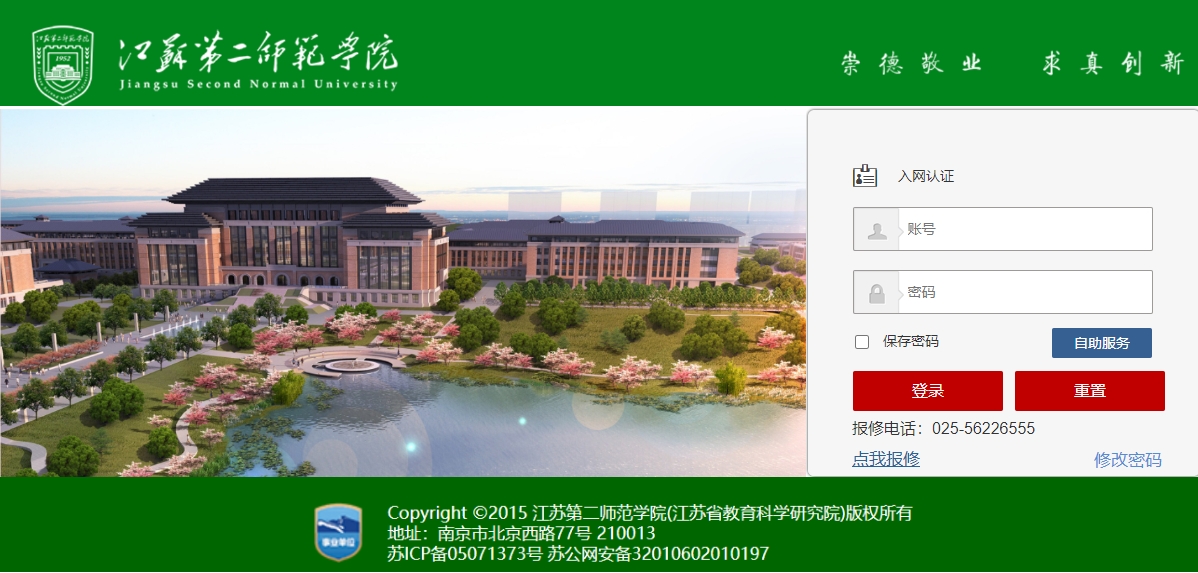Click the campus building banner image
This screenshot has height=573, width=1198.
403,293
